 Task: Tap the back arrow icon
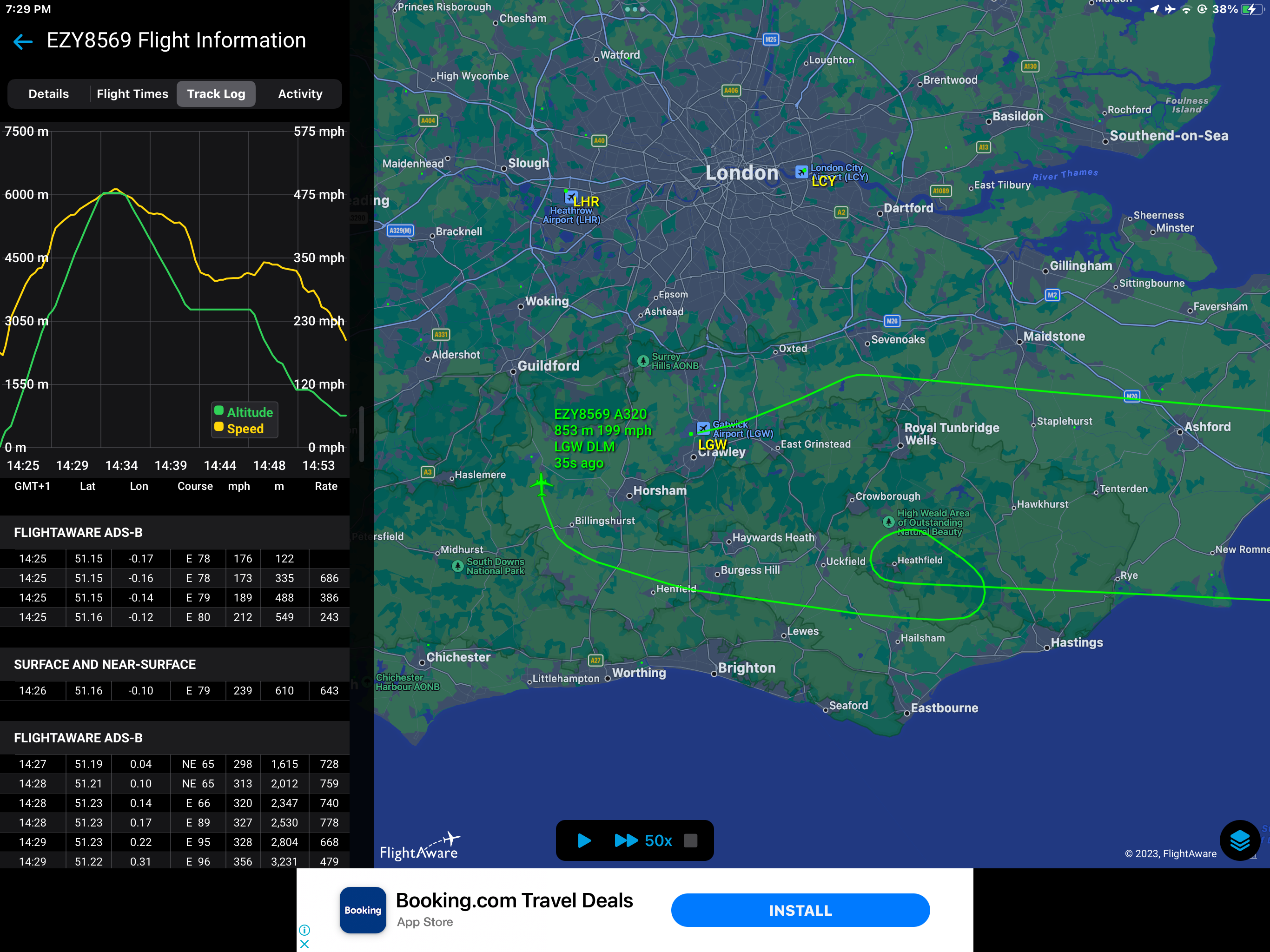pos(23,41)
